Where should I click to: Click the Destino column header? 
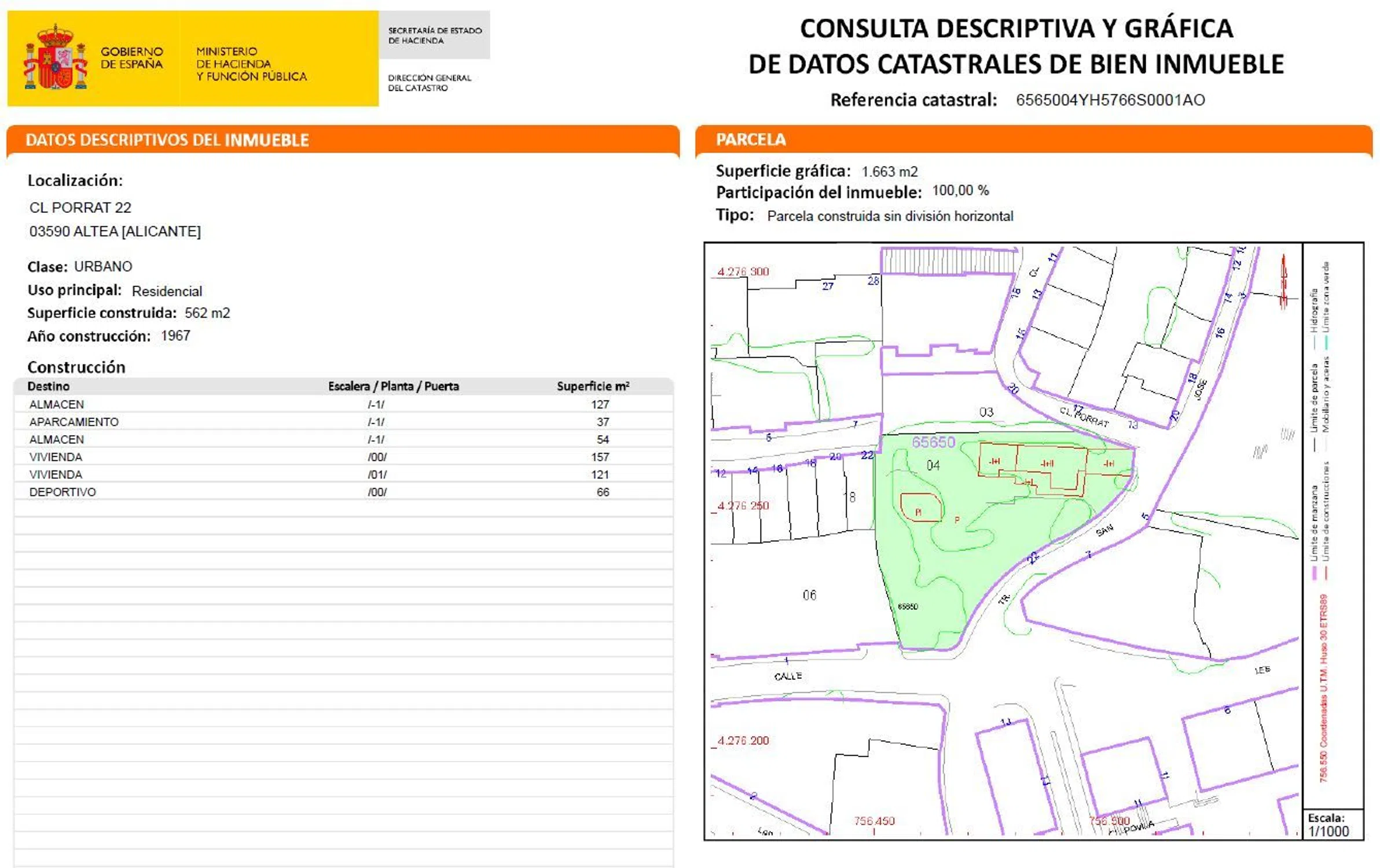(x=49, y=386)
